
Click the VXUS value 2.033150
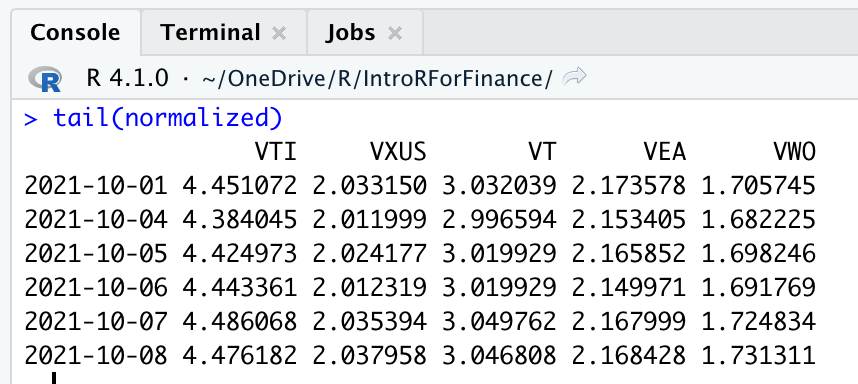[x=369, y=186]
